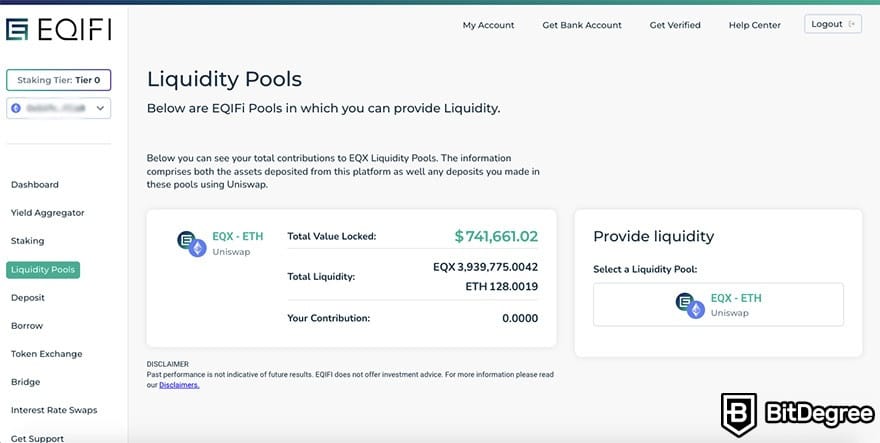The width and height of the screenshot is (880, 443).
Task: Open Token Exchange in the sidebar
Action: 47,354
